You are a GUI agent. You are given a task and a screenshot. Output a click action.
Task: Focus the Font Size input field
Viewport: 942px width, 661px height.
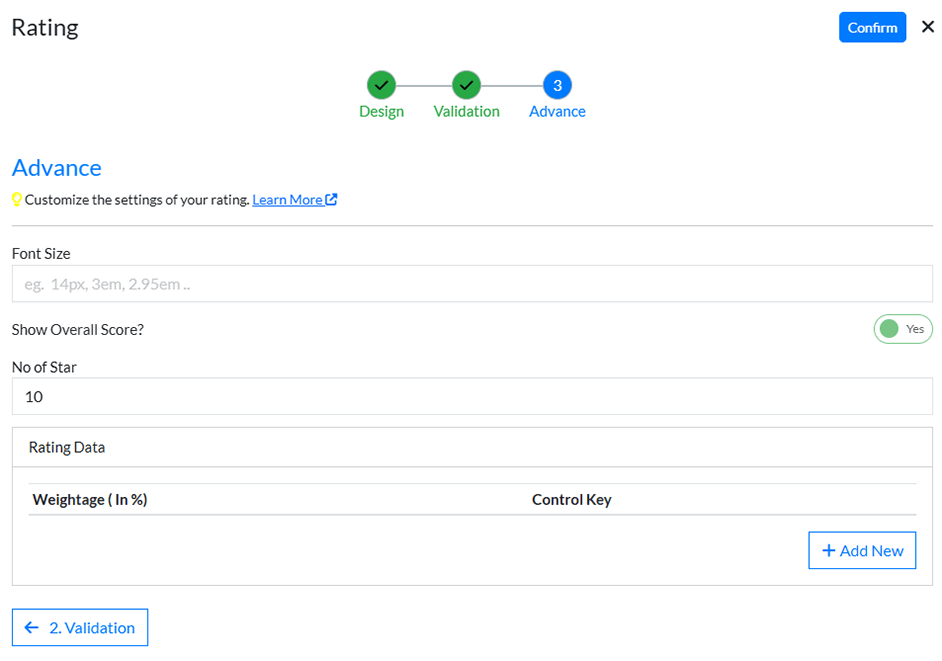pyautogui.click(x=471, y=284)
